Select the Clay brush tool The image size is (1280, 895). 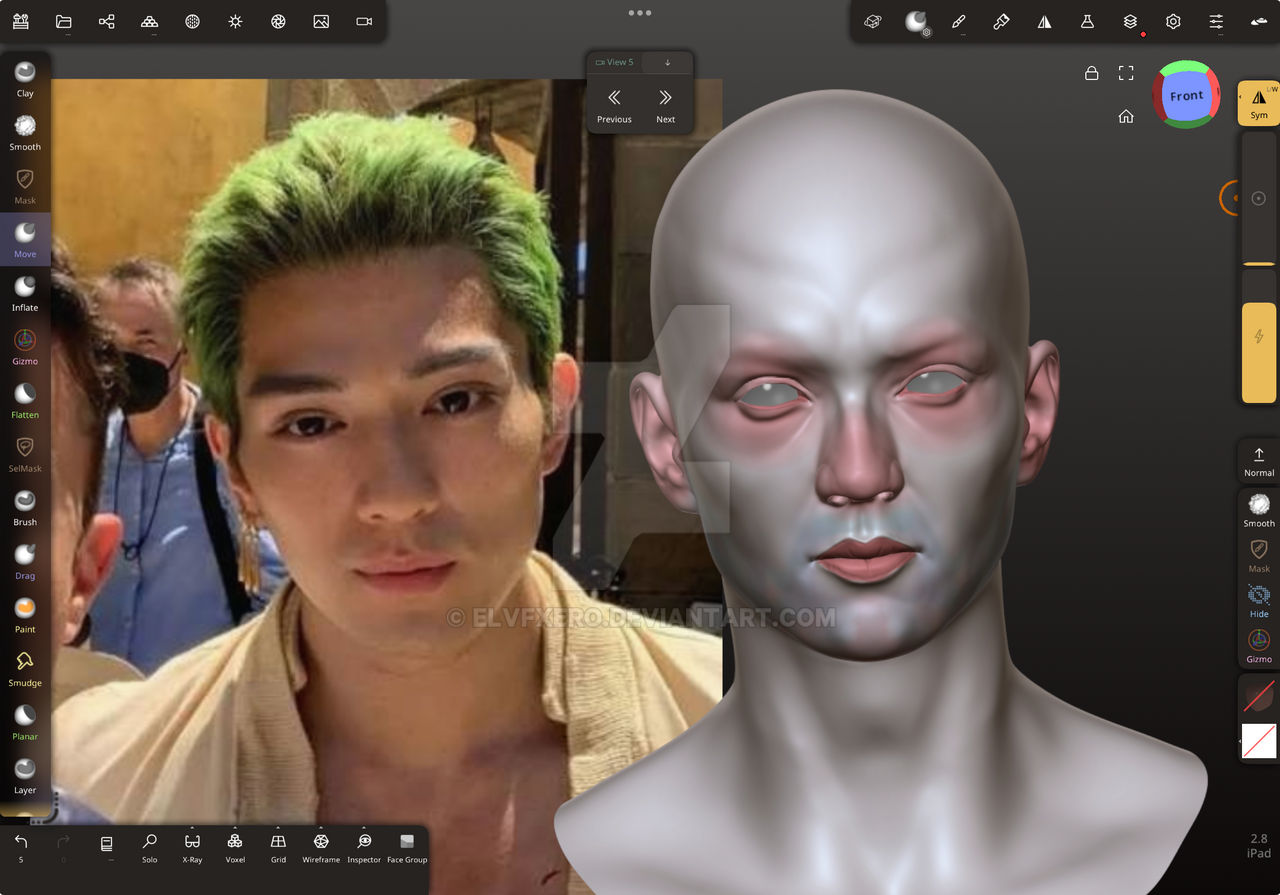pos(25,79)
